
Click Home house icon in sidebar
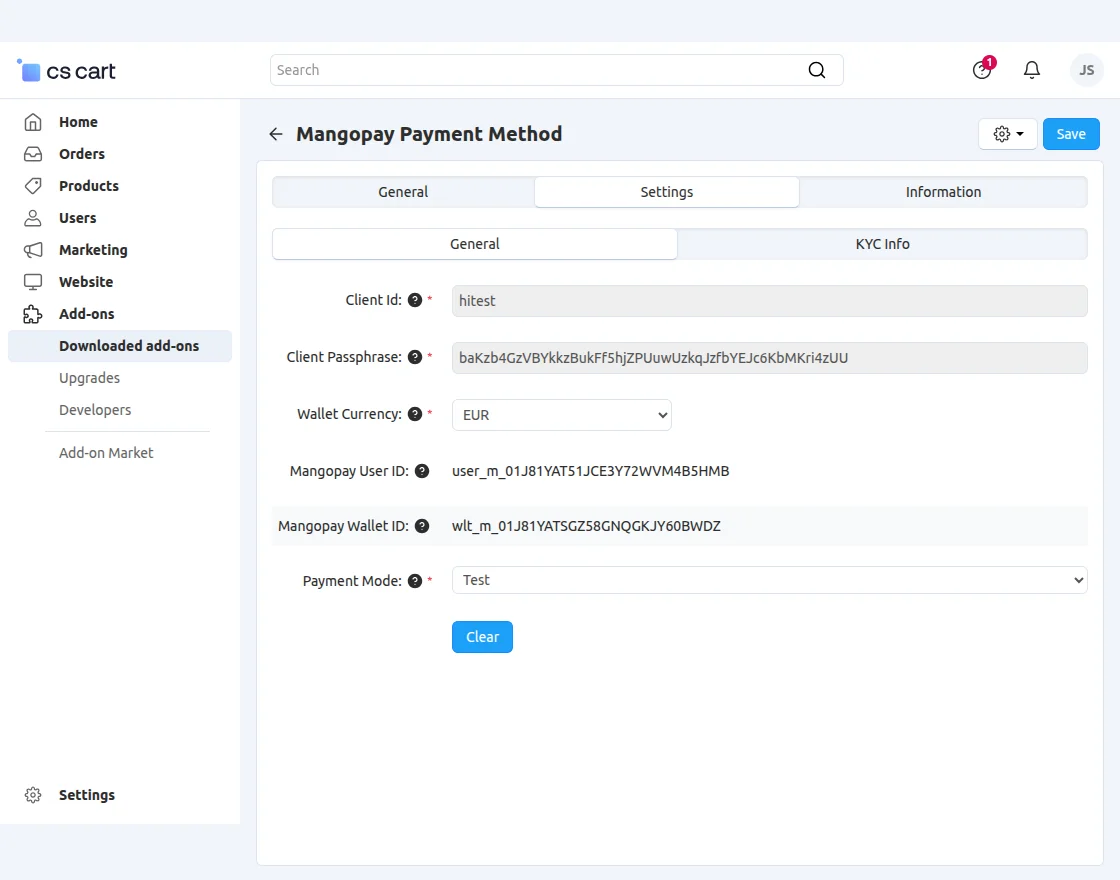[x=33, y=122]
